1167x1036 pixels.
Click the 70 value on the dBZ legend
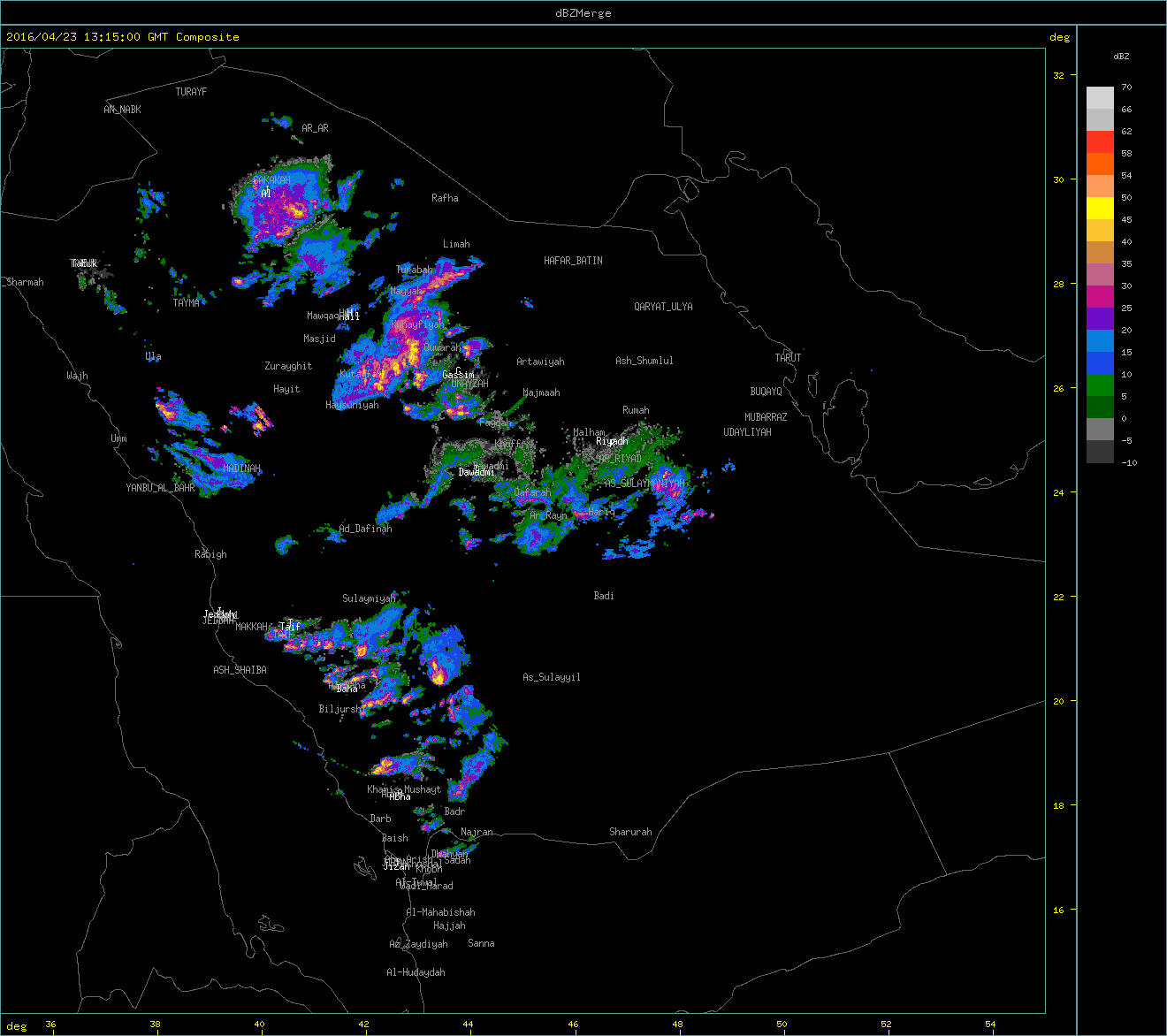[1126, 88]
